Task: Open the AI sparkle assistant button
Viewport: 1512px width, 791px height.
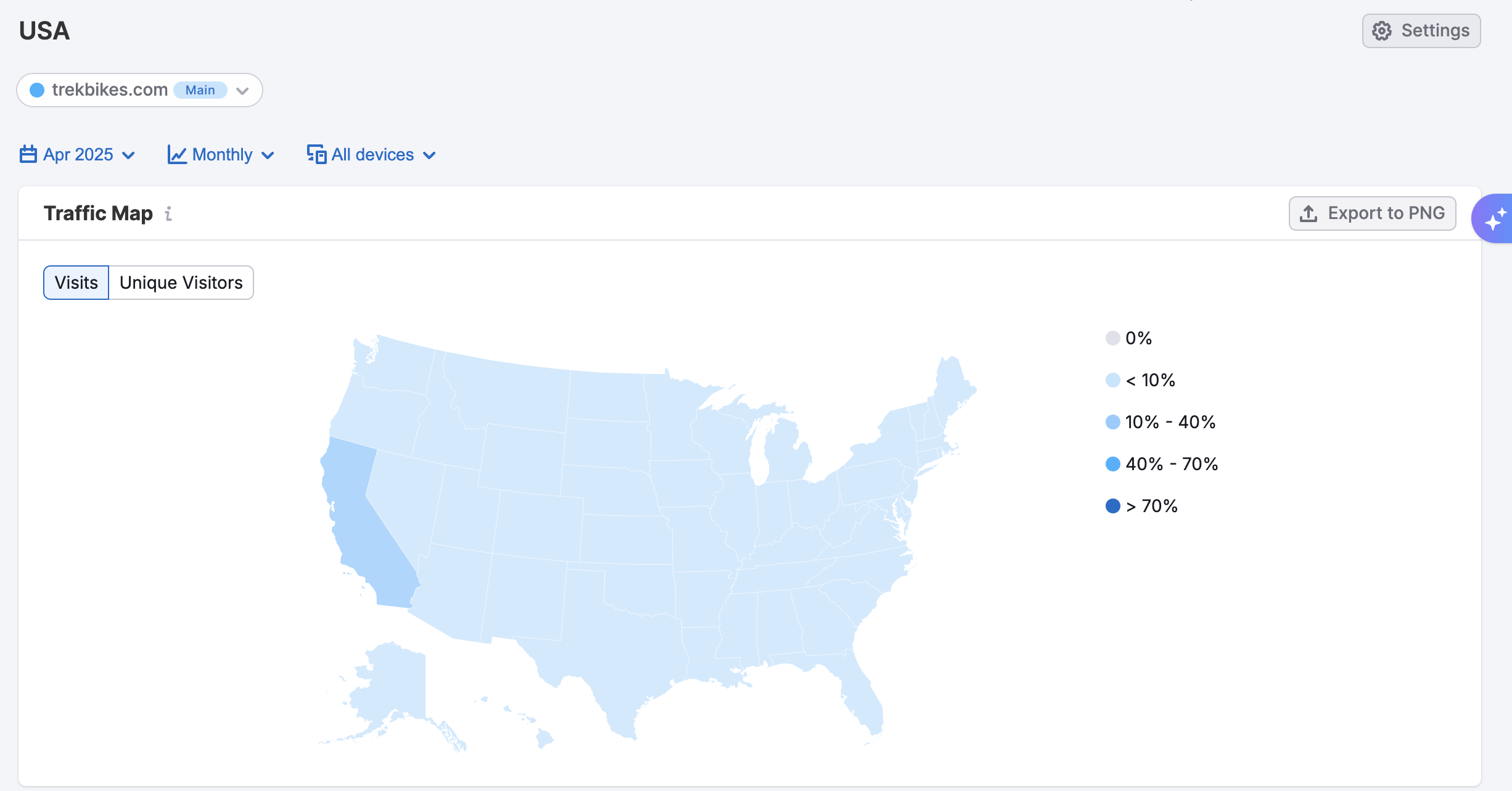Action: tap(1495, 219)
